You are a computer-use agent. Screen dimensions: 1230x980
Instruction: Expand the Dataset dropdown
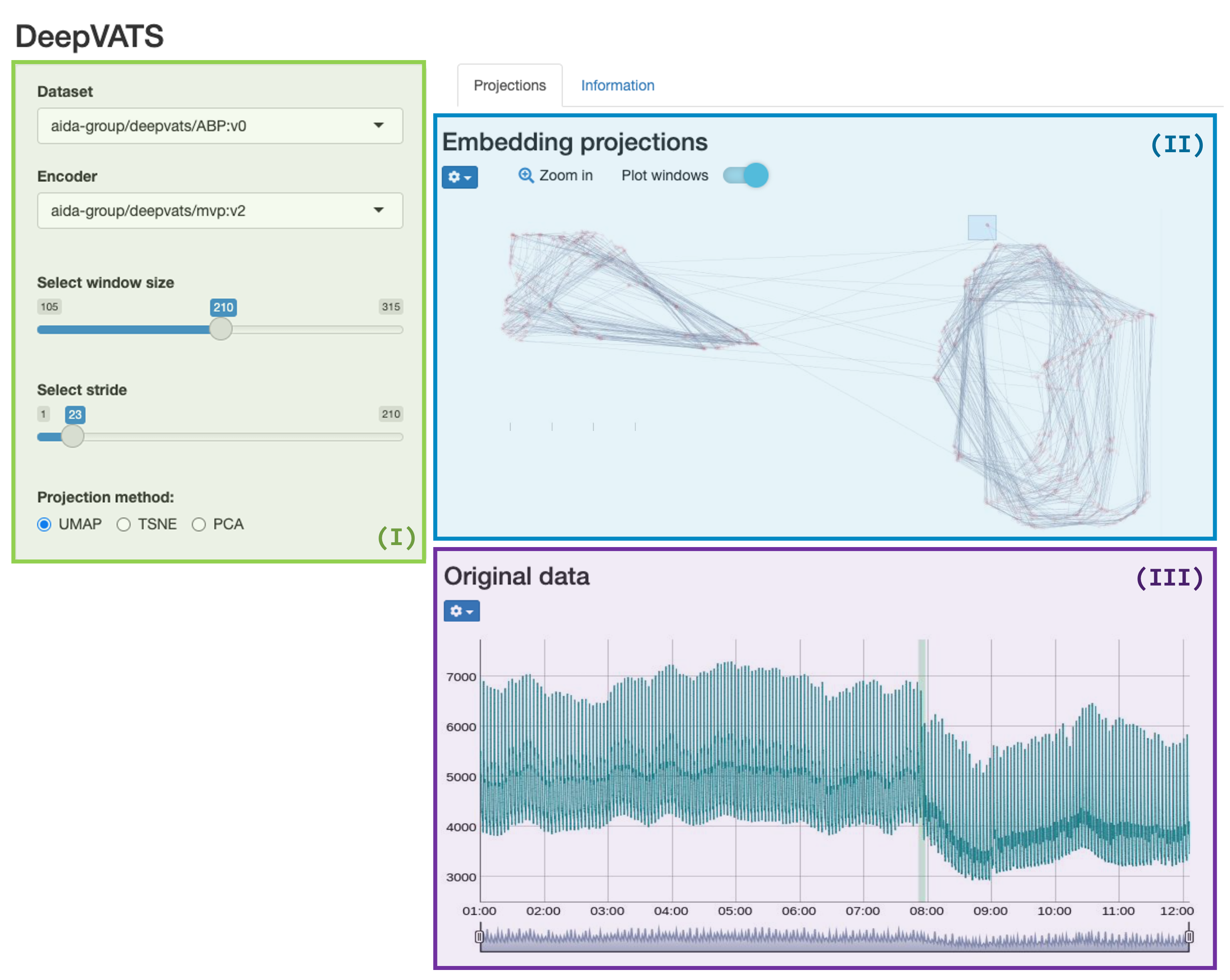220,125
